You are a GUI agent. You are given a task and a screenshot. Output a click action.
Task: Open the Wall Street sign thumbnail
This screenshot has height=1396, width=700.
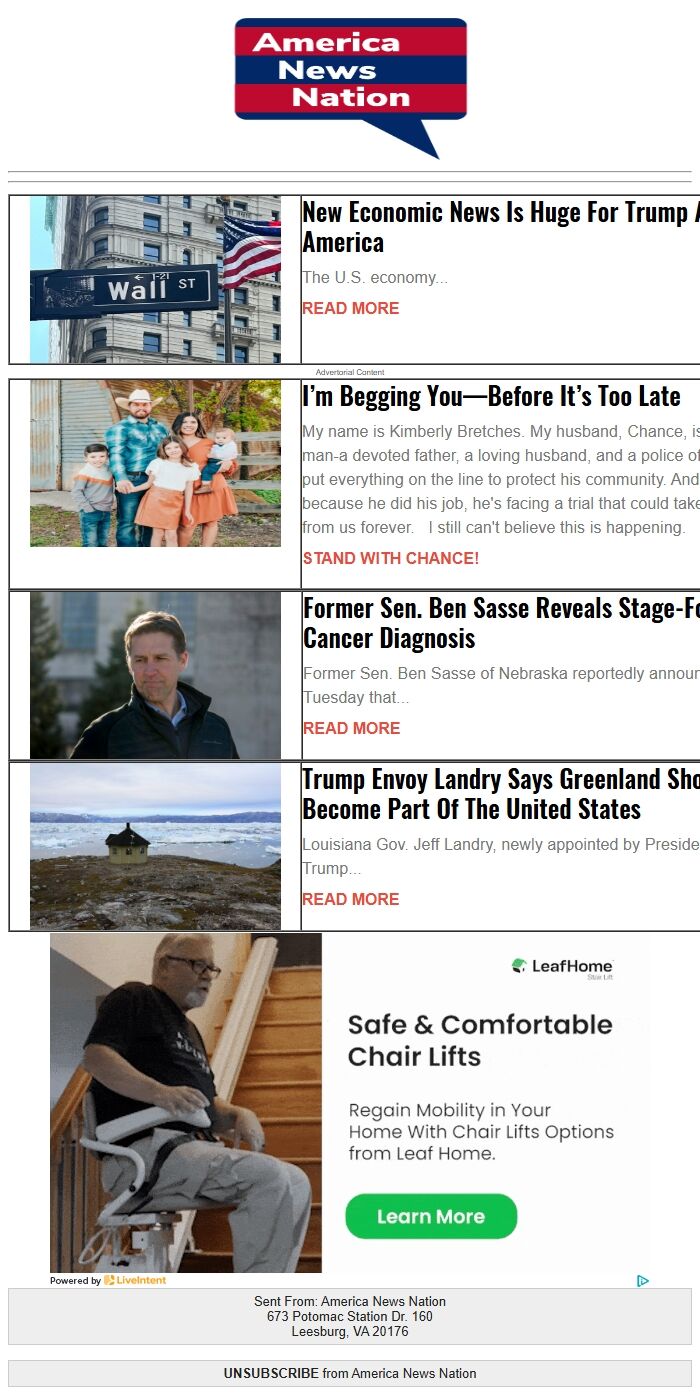[155, 279]
